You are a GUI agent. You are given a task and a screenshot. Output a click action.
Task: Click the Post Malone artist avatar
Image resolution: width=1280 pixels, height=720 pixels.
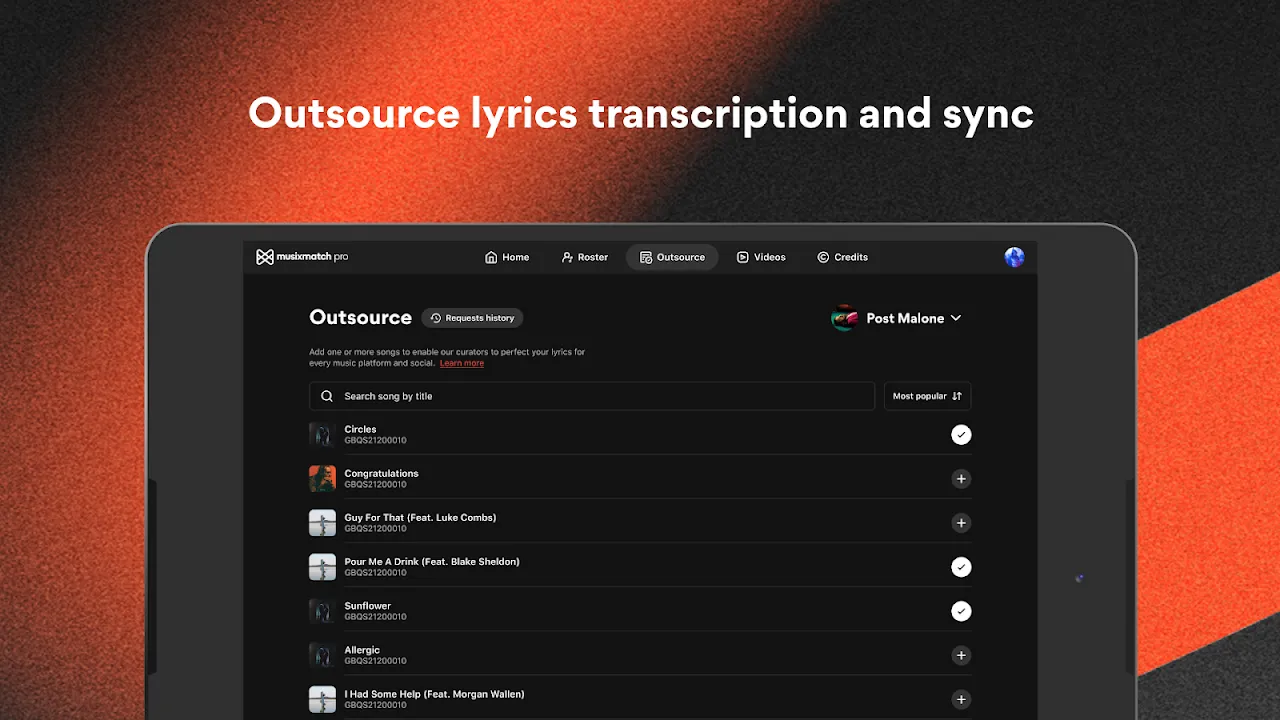pos(845,318)
